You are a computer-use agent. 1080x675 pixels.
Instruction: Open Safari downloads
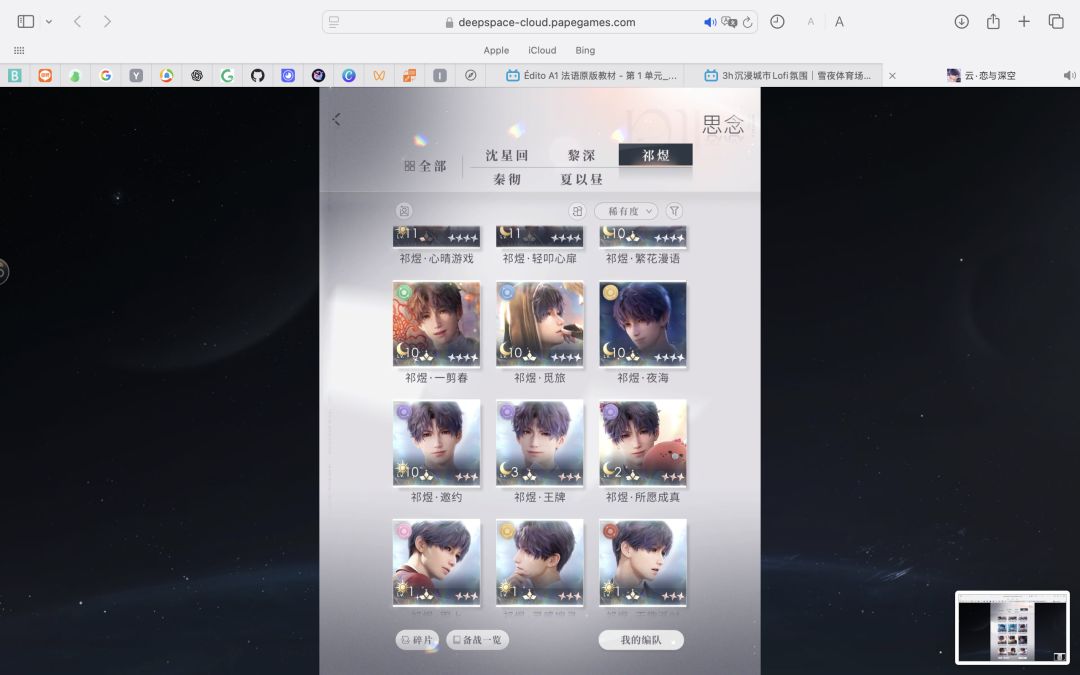tap(962, 21)
